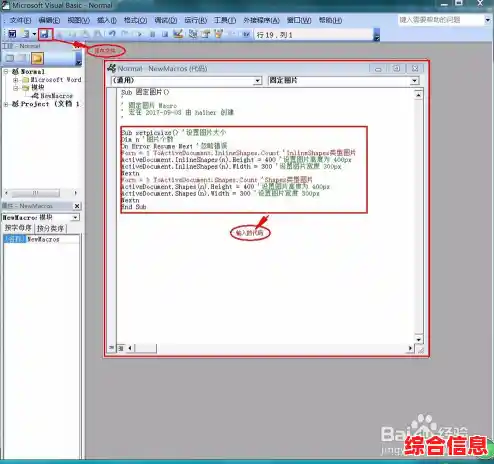The width and height of the screenshot is (494, 464).
Task: Open the Object Browser toolbar icon
Action: (219, 34)
